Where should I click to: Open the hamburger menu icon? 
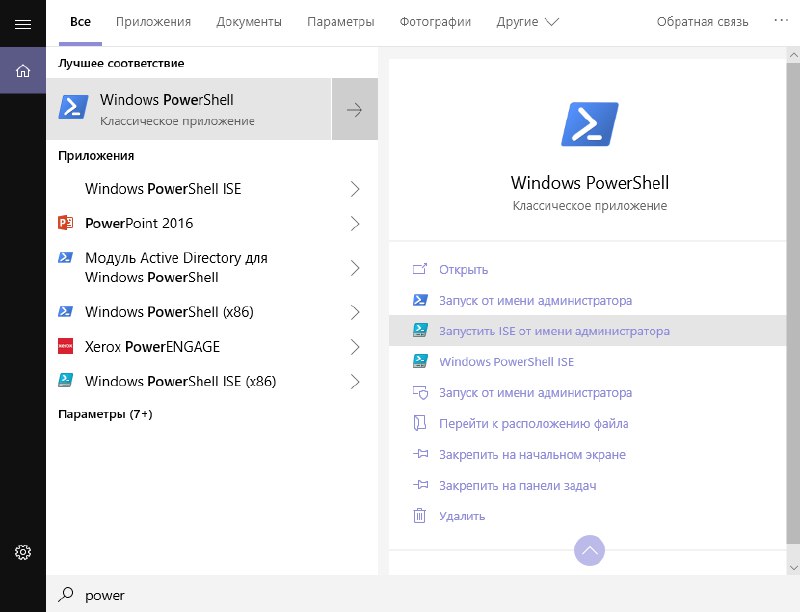click(23, 25)
